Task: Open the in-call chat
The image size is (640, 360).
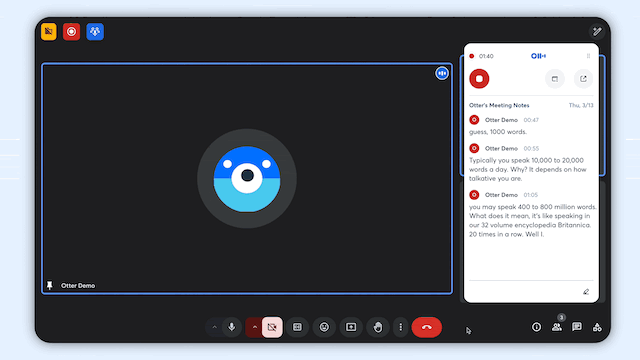Action: coord(577,327)
